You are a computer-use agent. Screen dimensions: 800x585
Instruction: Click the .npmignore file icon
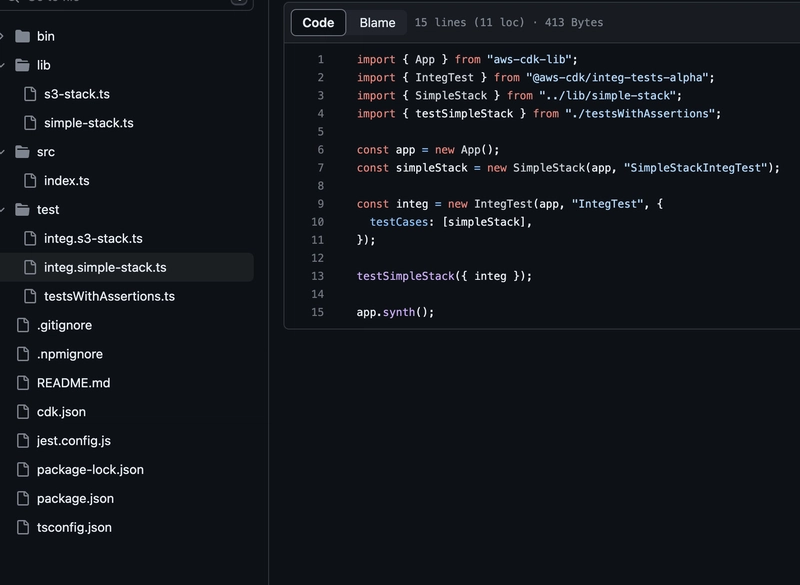tap(23, 354)
